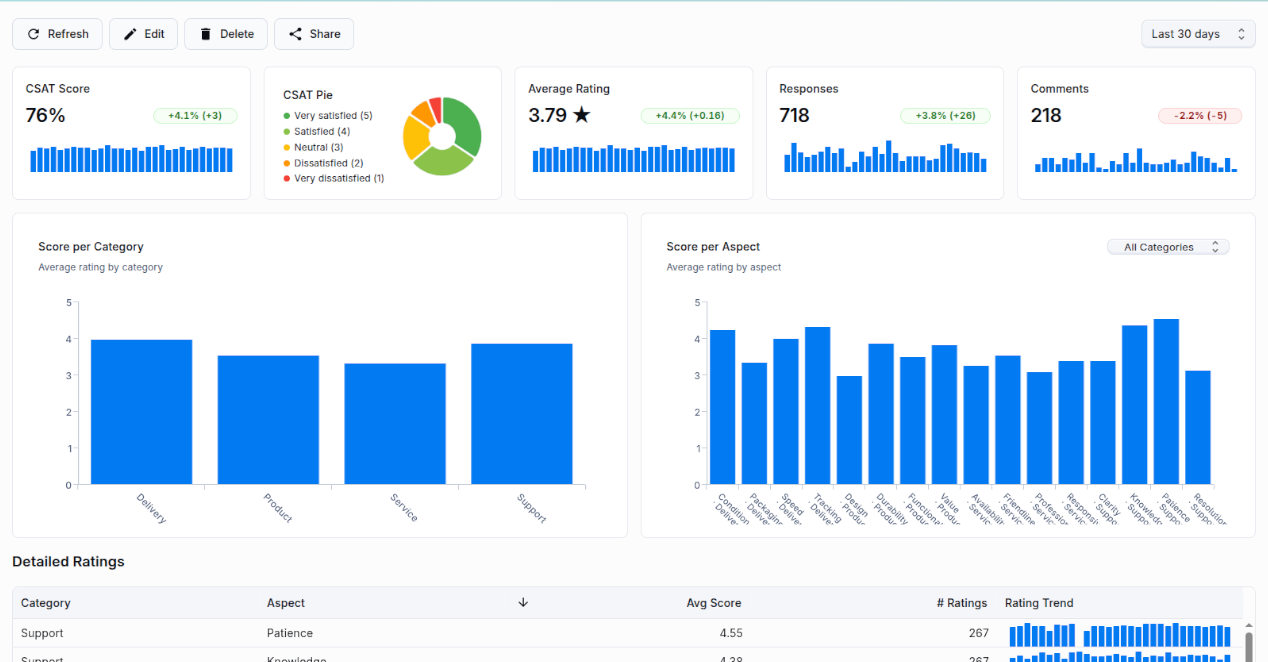Toggle the Neutral legend entry
Image resolution: width=1268 pixels, height=662 pixels.
[x=318, y=147]
